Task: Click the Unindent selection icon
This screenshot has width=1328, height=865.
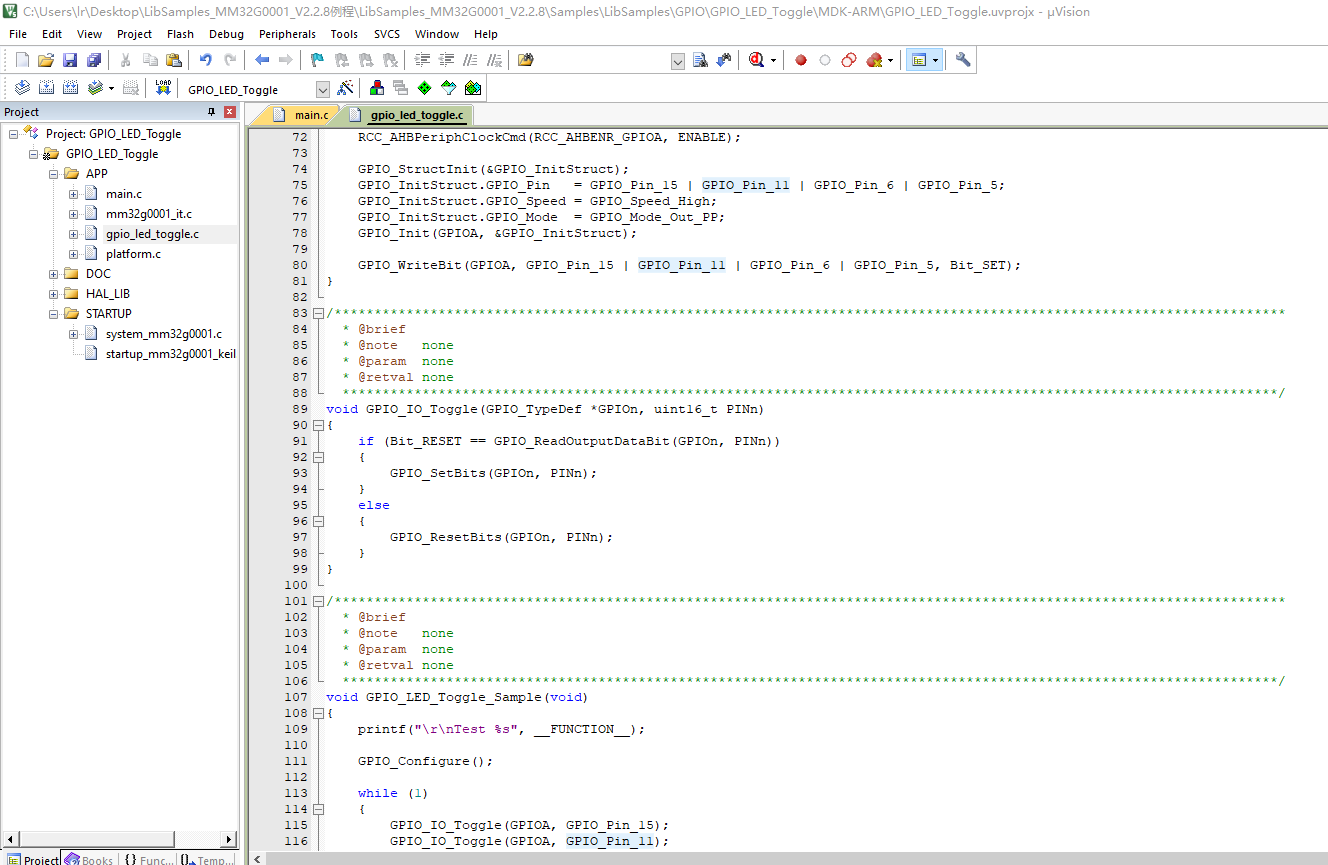Action: (447, 60)
